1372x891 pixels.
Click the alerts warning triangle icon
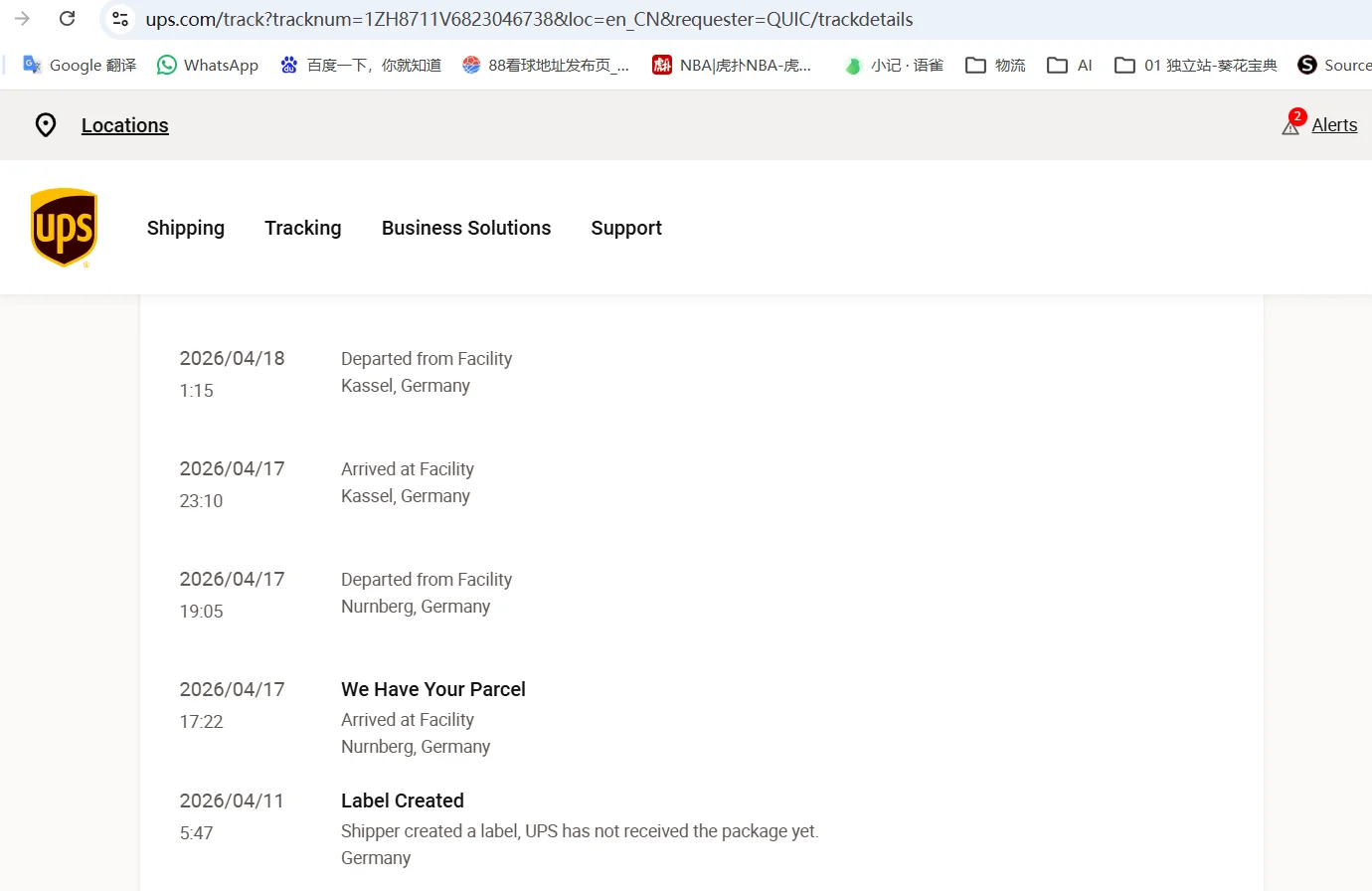pyautogui.click(x=1290, y=126)
